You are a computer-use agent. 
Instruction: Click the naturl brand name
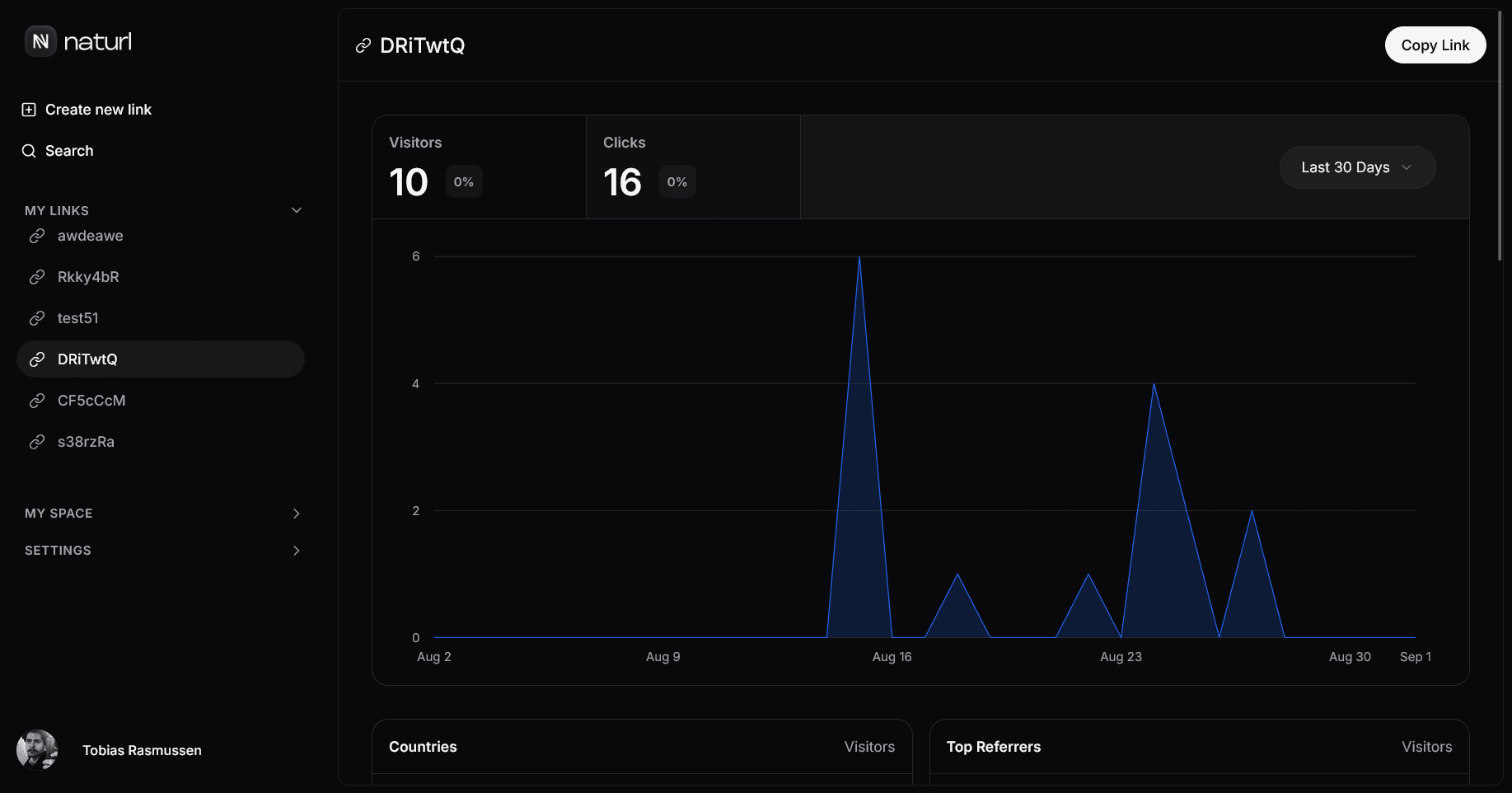98,42
